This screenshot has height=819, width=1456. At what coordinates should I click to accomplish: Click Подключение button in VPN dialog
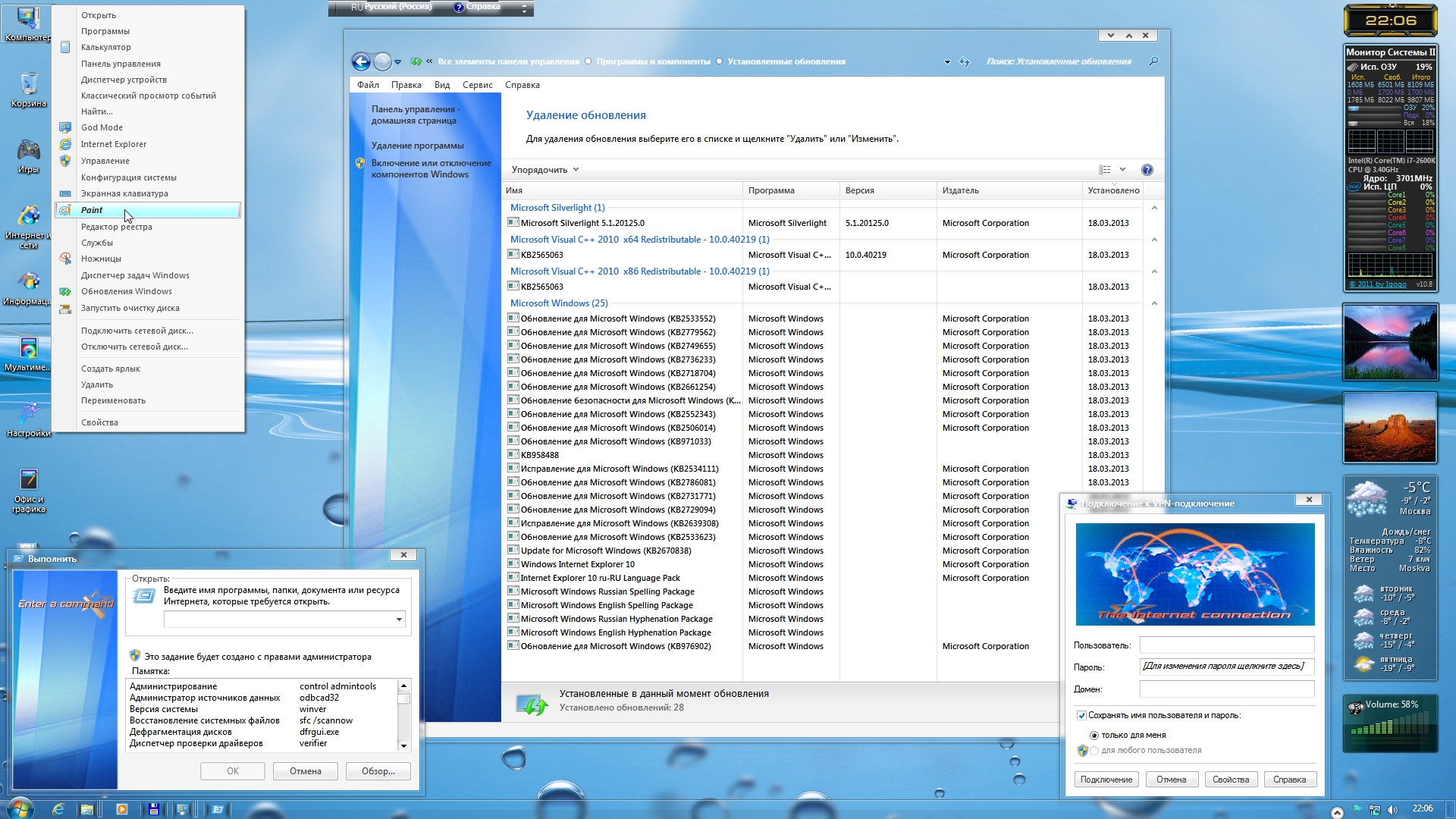click(x=1106, y=780)
